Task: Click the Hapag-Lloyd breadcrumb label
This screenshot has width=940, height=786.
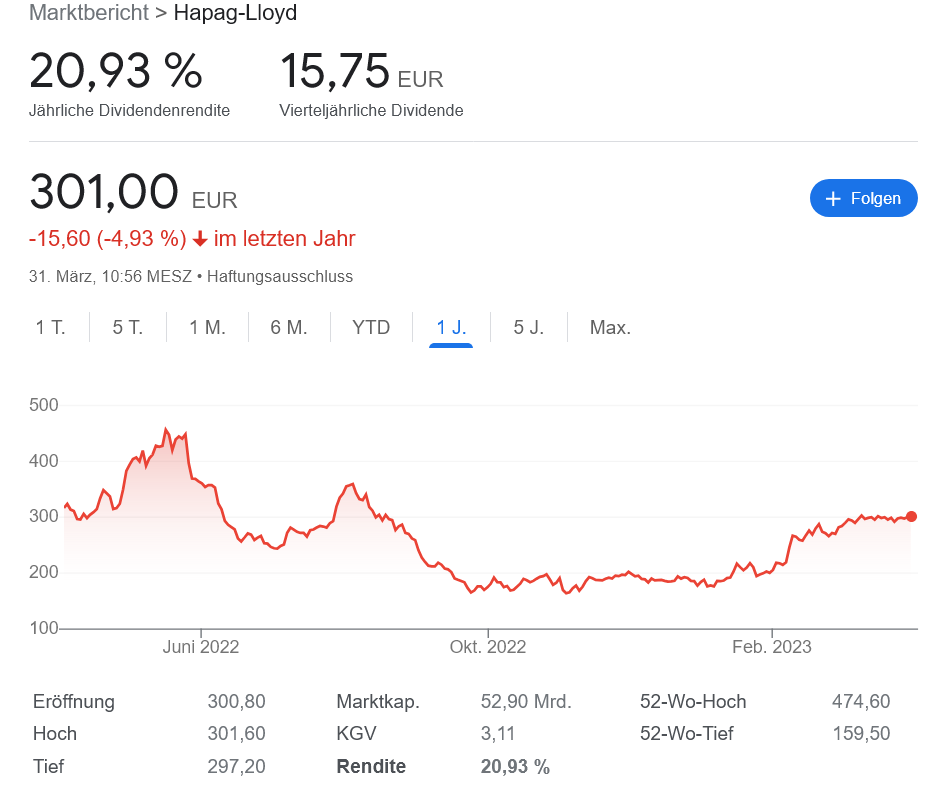Action: click(235, 14)
